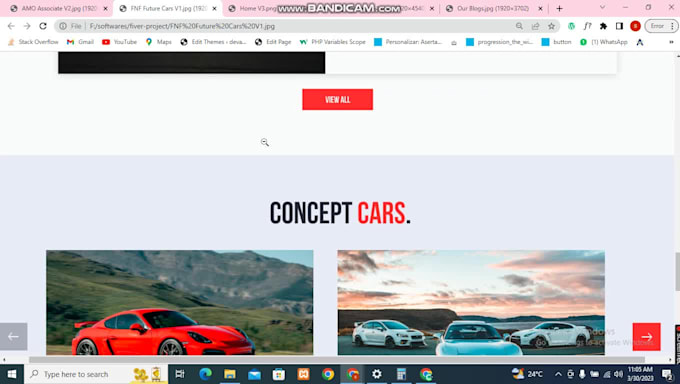
Task: Click the horizontal scrollbar at page bottom
Action: pos(337,360)
